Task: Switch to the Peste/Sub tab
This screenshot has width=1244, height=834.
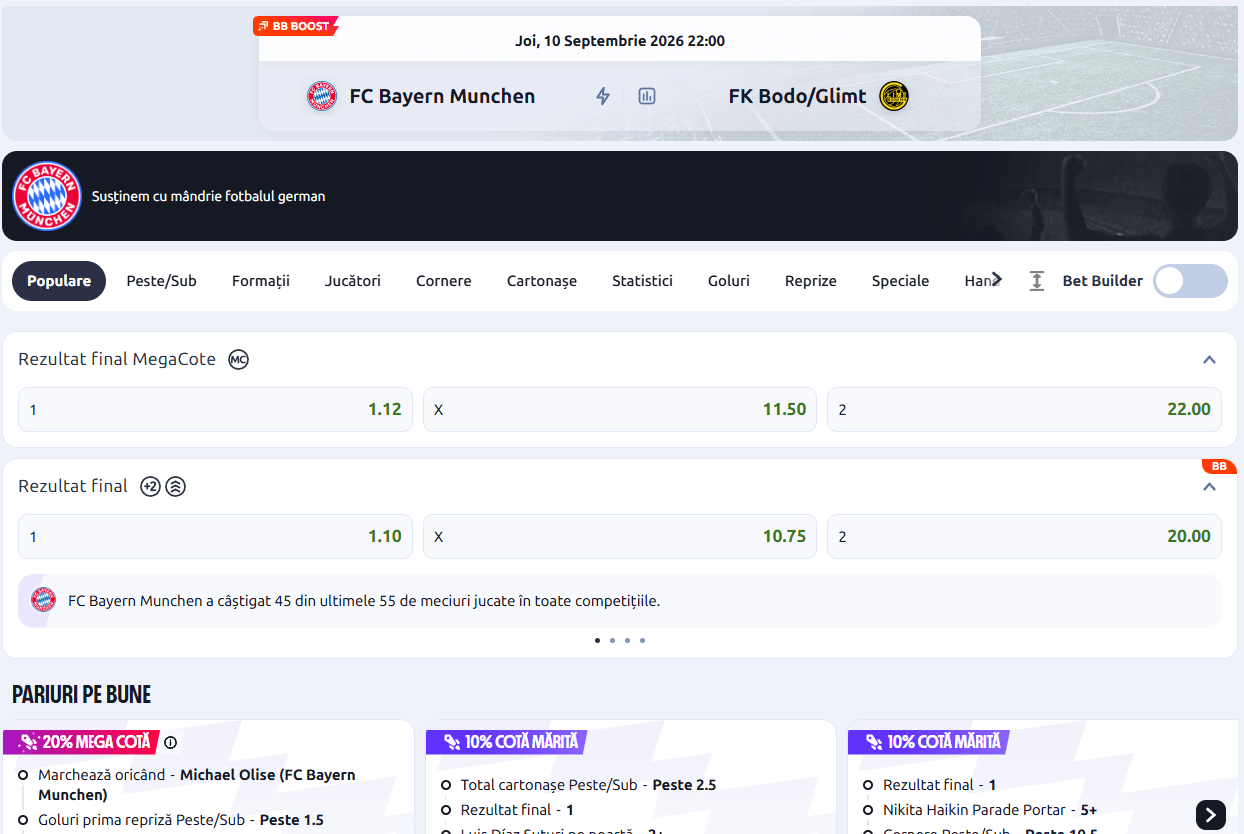Action: [161, 281]
